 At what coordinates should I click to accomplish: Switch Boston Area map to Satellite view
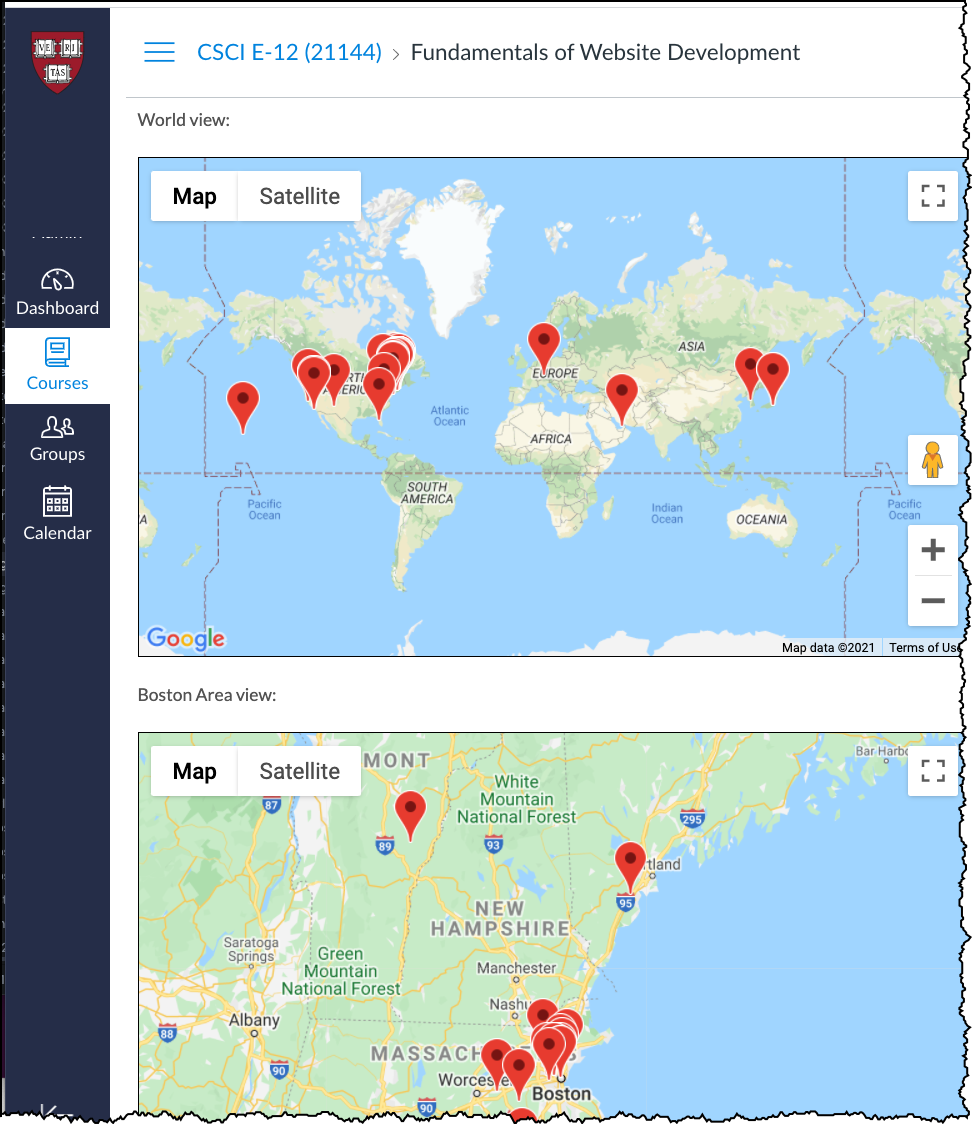pos(299,771)
